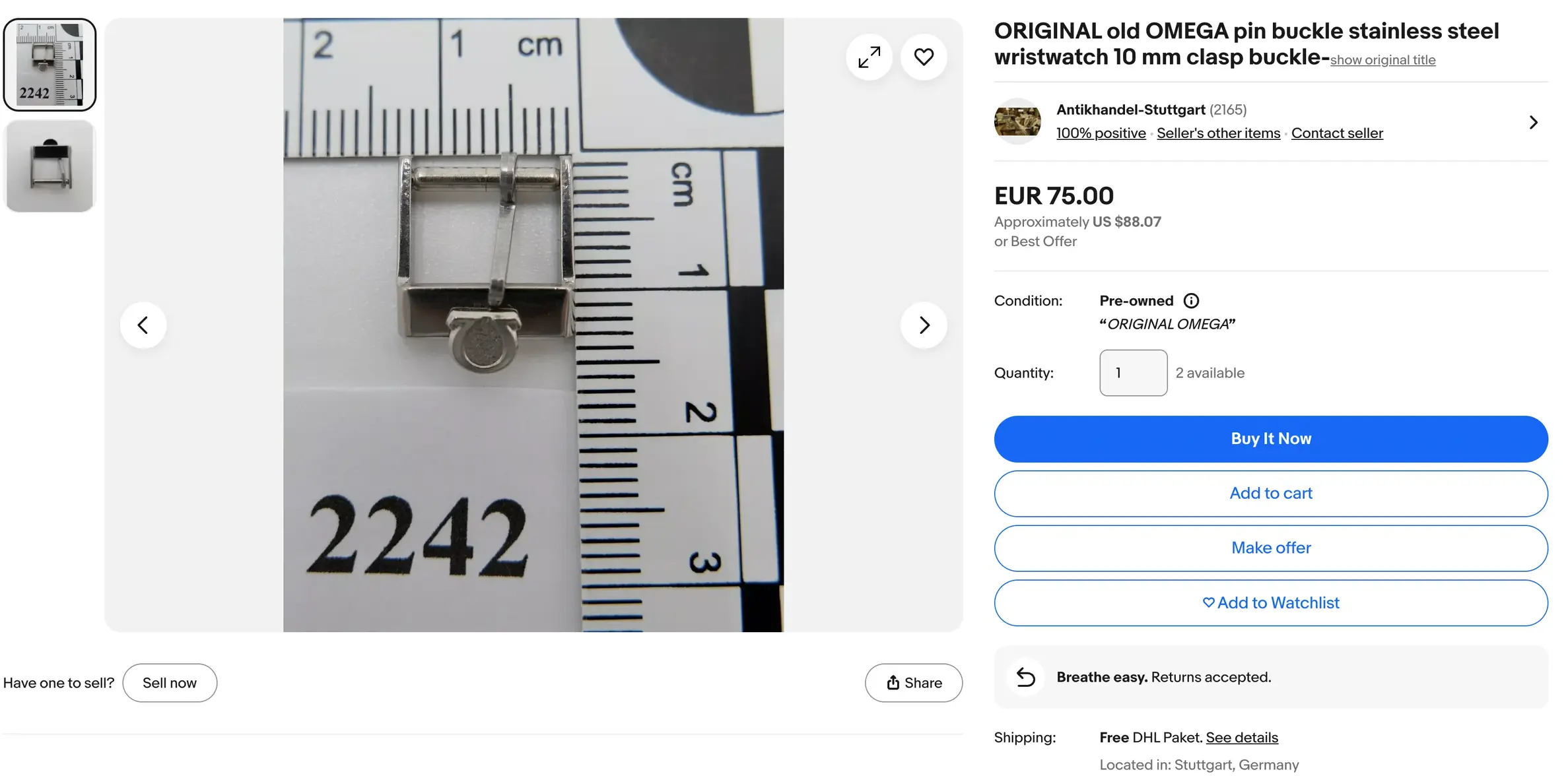The image size is (1568, 776).
Task: Click the Breathe easy returns arrow icon
Action: click(x=1025, y=677)
